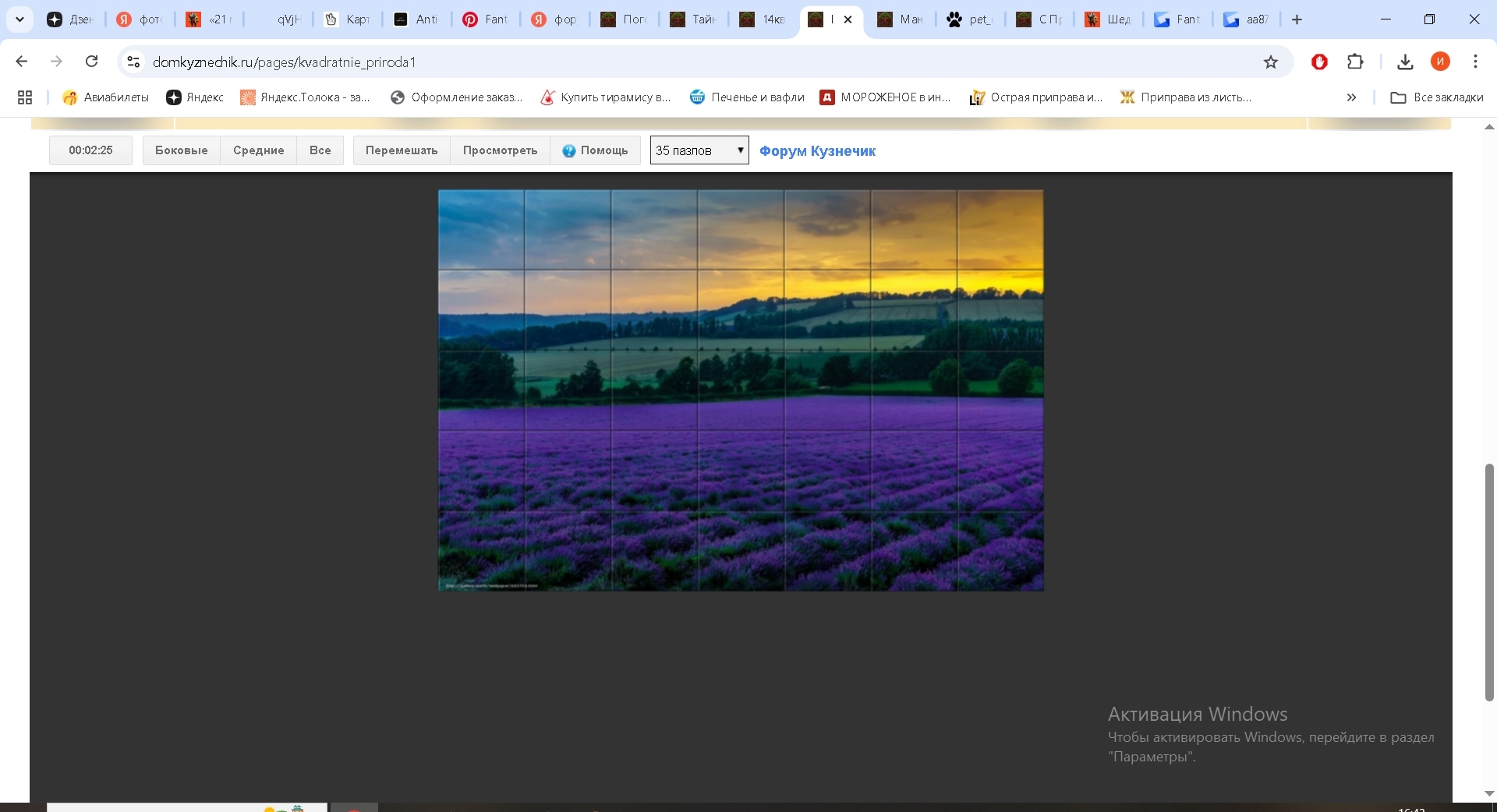Switch to the 14кв tab

[762, 19]
